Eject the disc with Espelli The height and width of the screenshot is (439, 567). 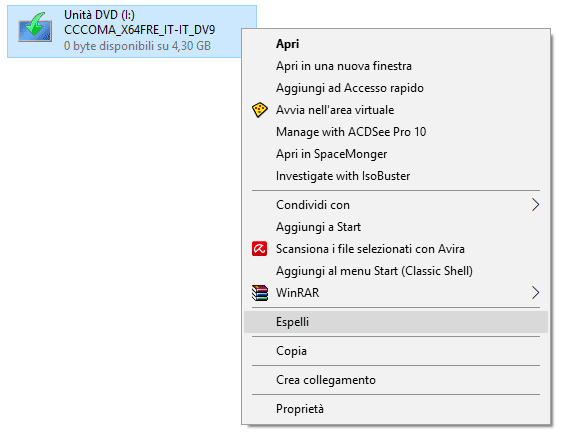click(396, 322)
